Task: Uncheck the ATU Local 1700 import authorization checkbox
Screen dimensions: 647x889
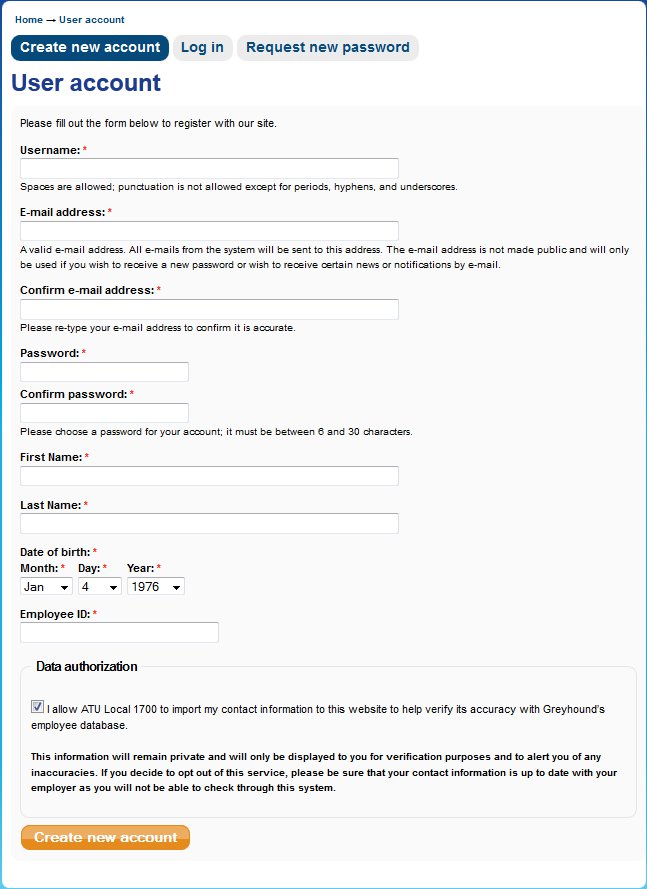Action: 38,706
